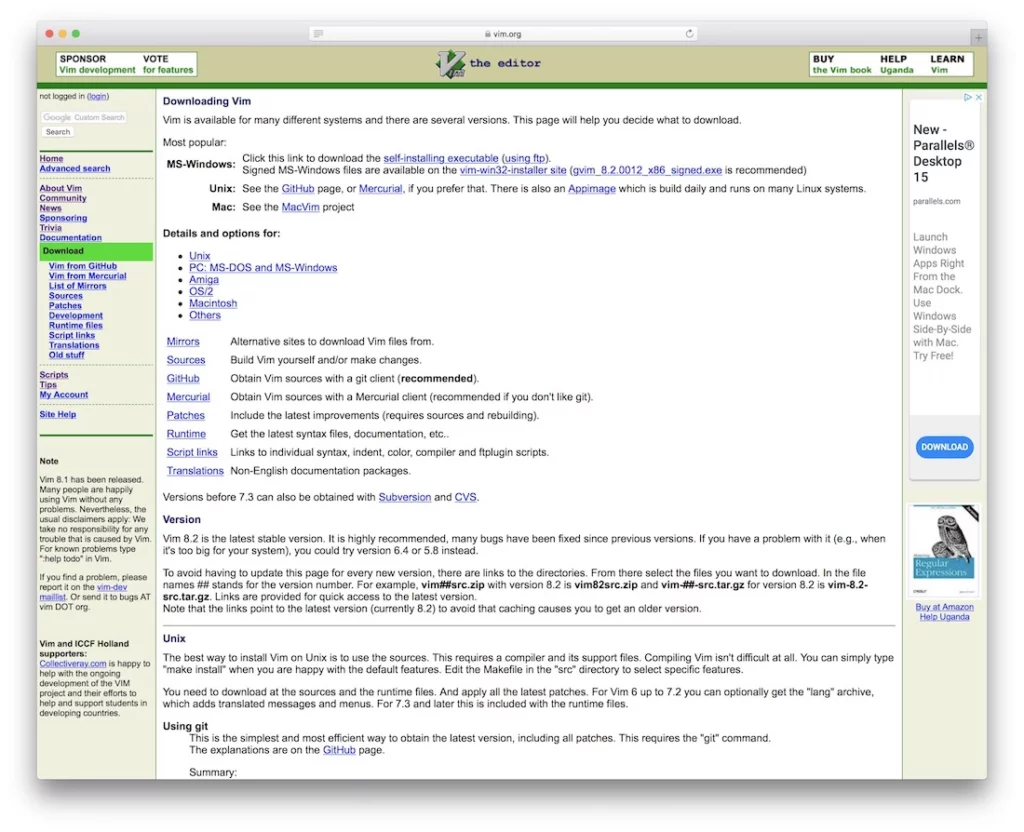Open Script links in the sidebar submenu

71,336
